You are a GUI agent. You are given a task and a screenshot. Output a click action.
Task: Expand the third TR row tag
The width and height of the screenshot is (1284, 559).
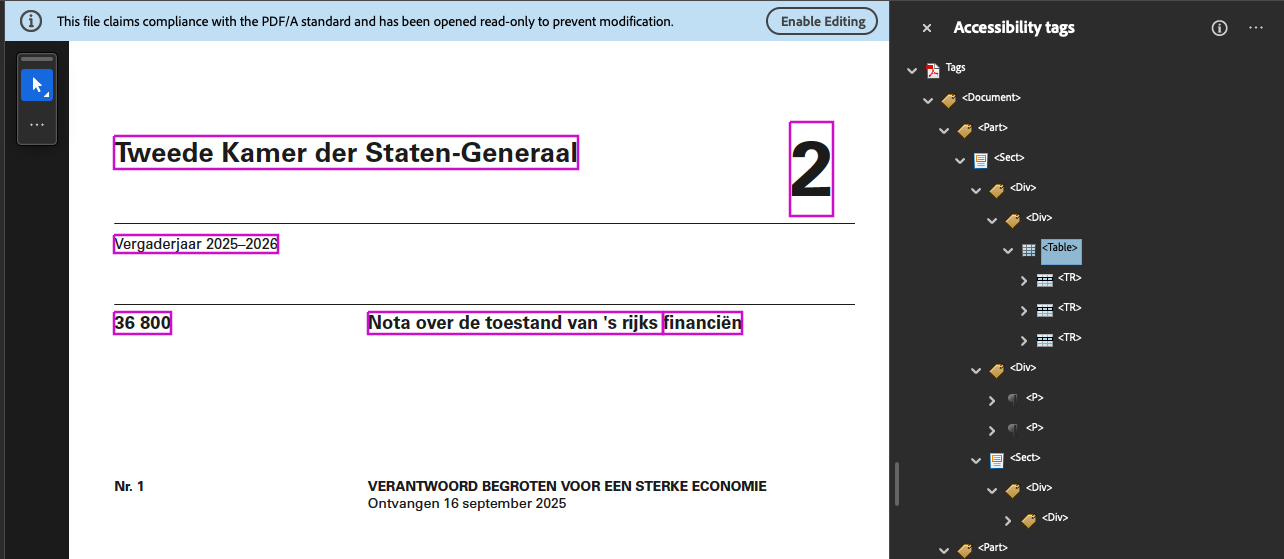[1024, 341]
